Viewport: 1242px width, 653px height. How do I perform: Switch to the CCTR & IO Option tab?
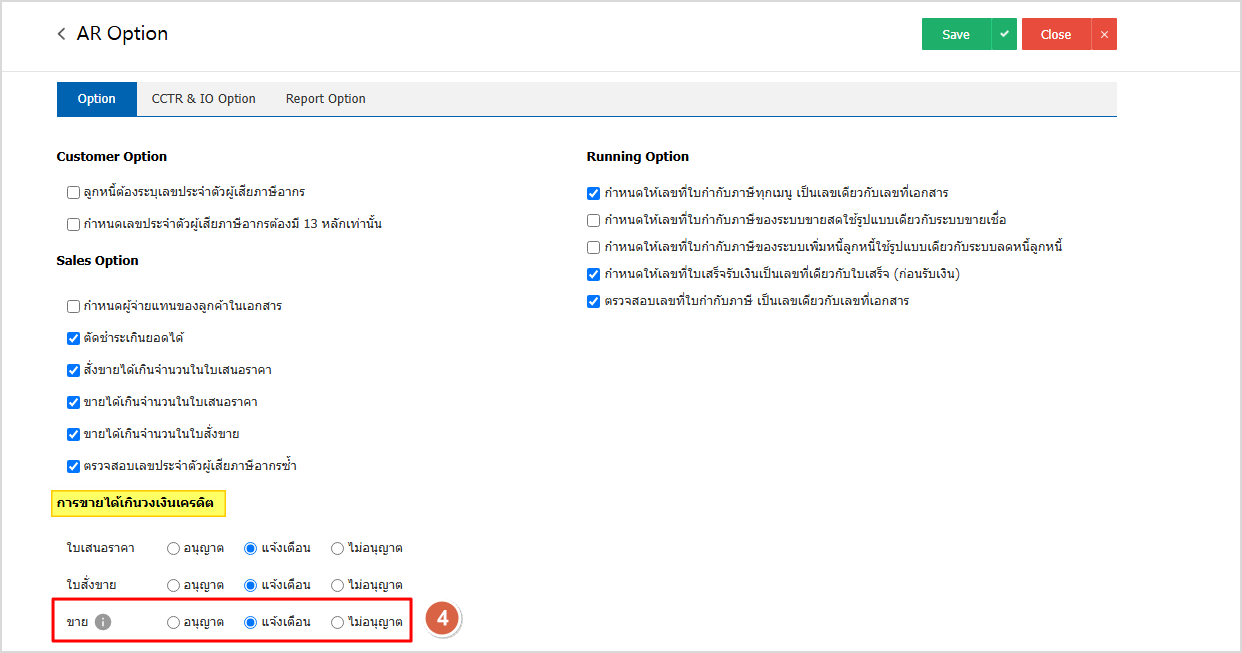[203, 99]
